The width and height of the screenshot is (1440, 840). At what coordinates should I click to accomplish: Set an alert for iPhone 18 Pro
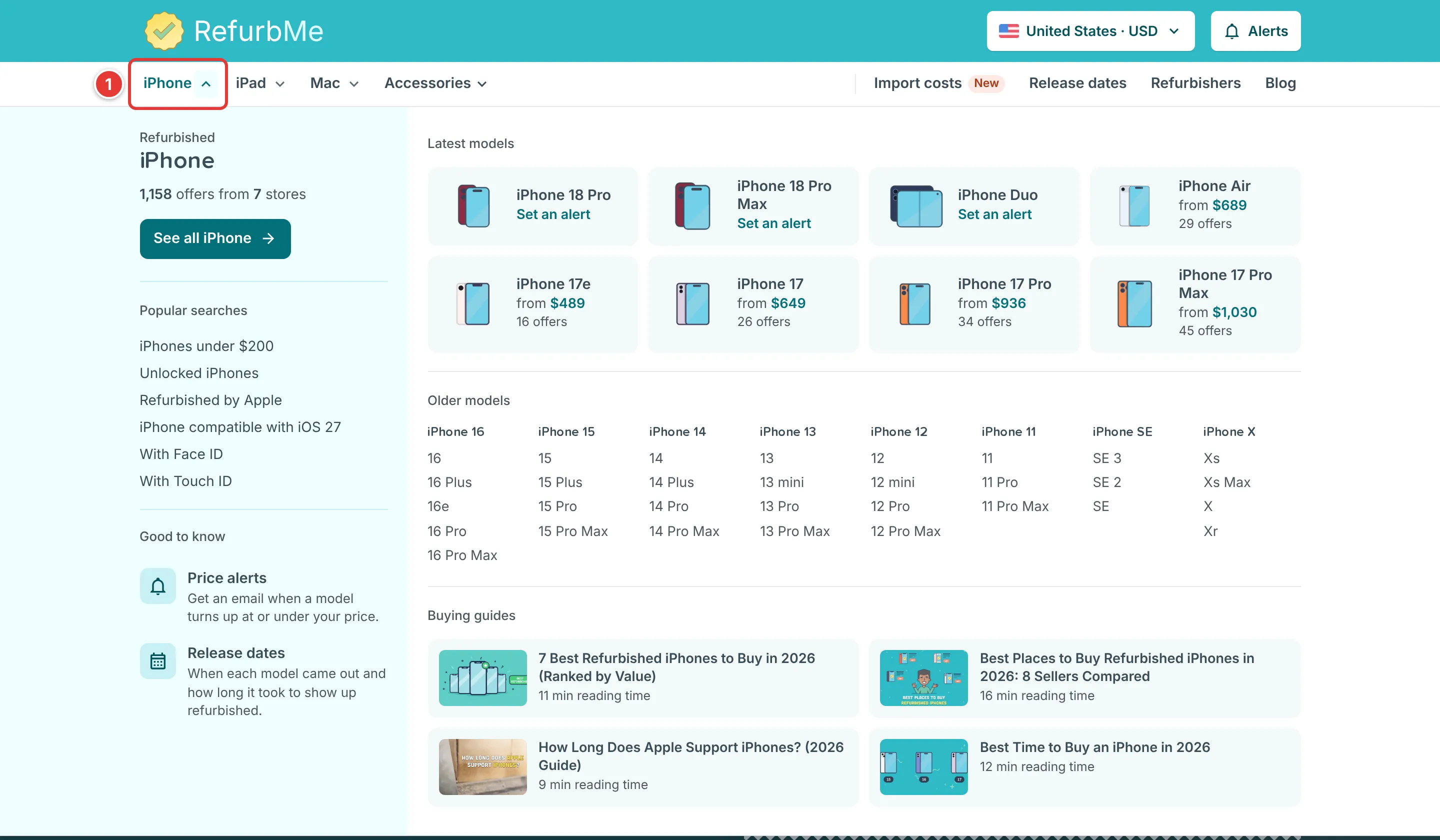552,214
